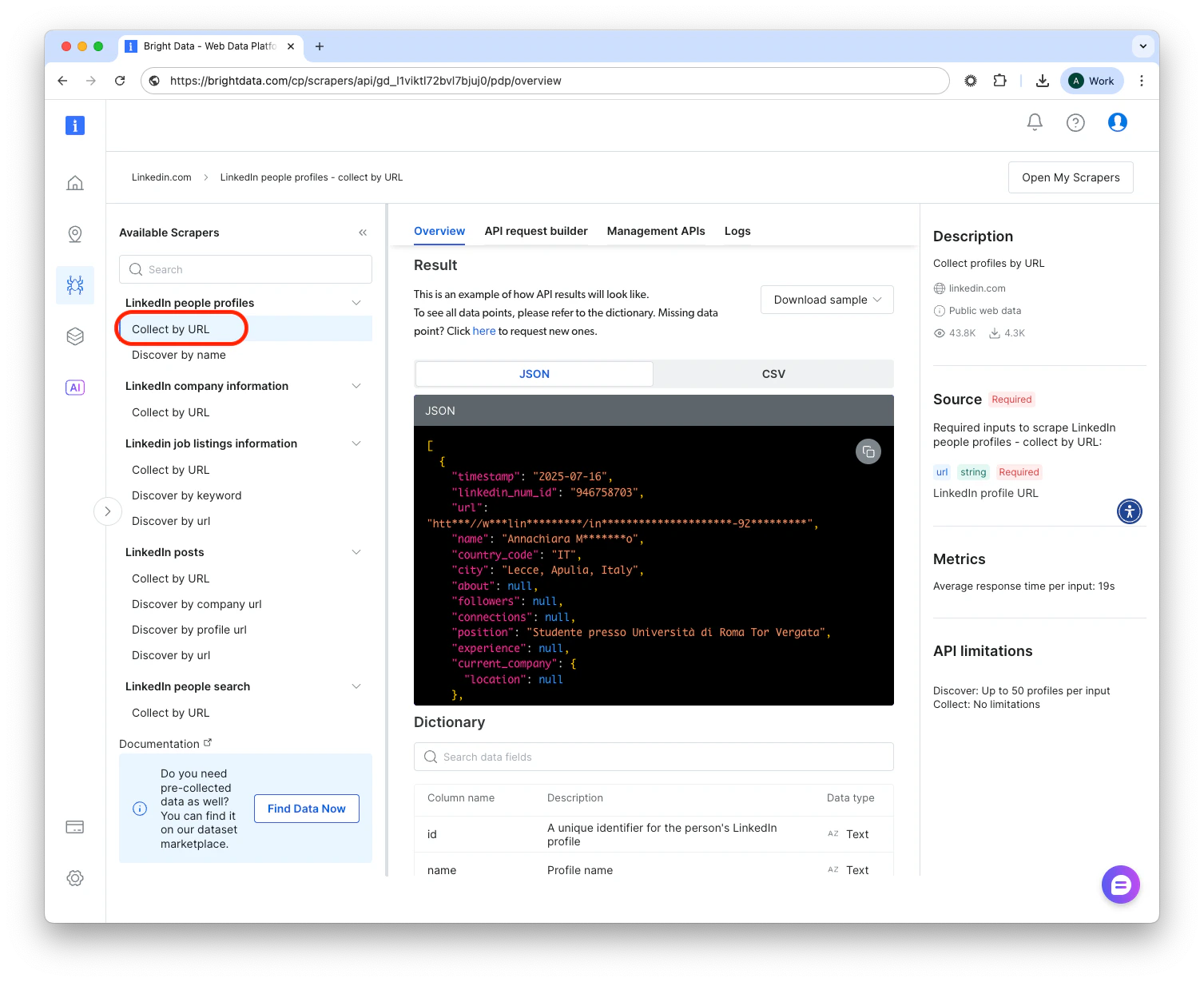
Task: Open the notifications bell
Action: click(1035, 122)
